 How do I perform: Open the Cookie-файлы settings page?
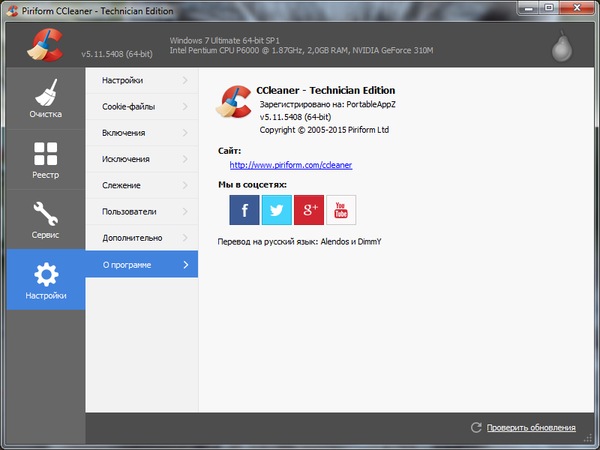point(130,106)
